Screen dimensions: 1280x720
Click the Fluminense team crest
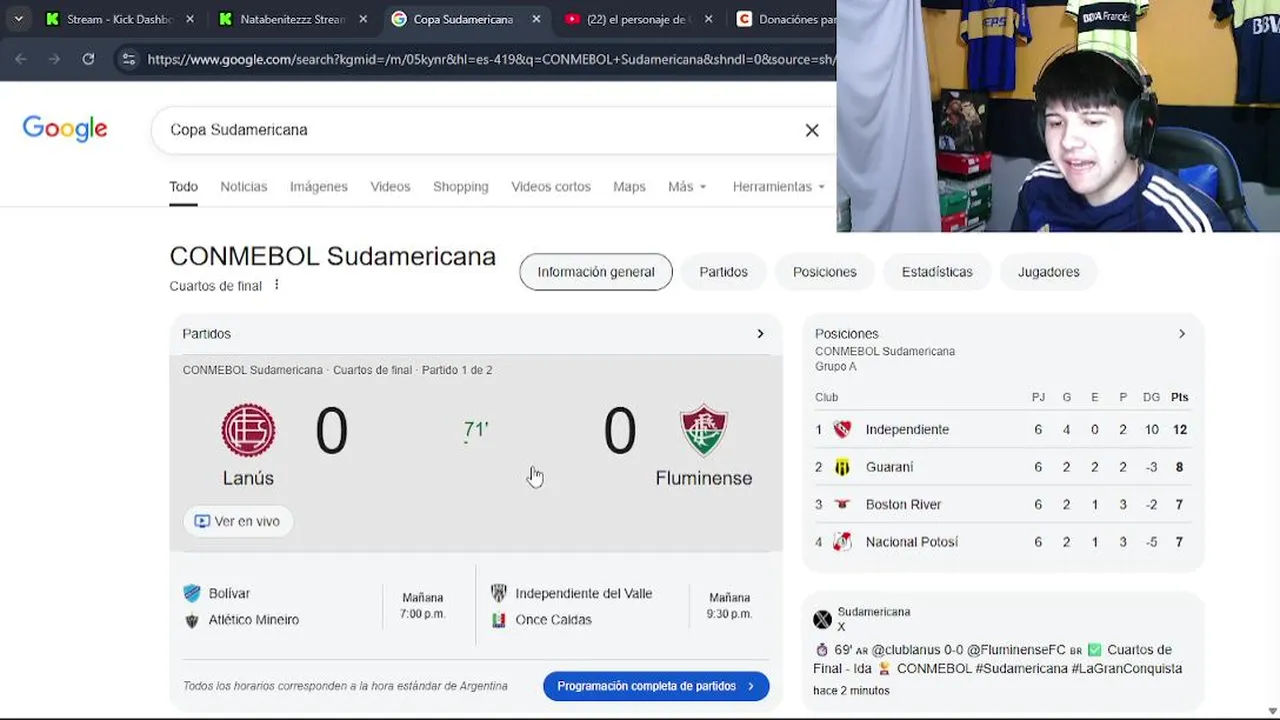tap(704, 430)
